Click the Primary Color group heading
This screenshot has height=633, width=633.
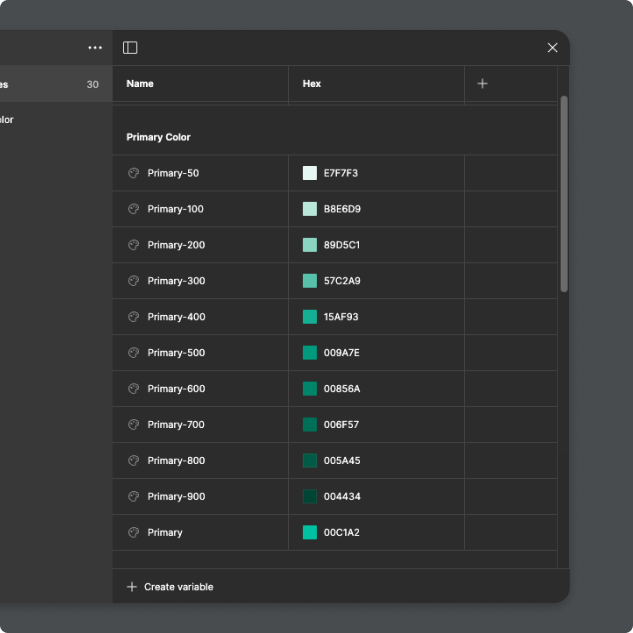pyautogui.click(x=158, y=137)
